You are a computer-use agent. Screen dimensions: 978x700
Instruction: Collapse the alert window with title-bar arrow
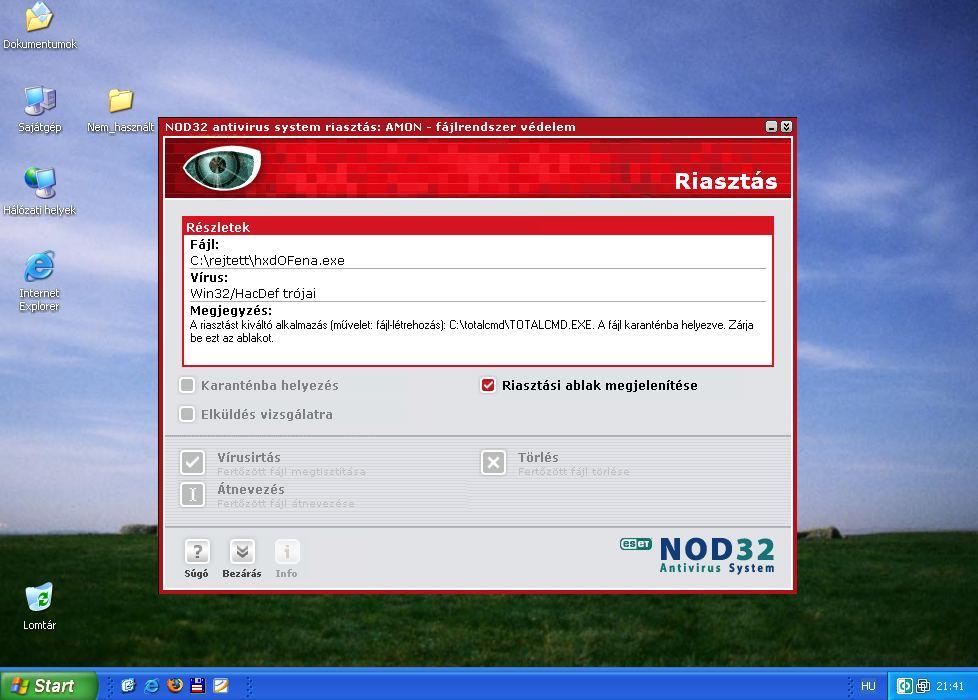(787, 127)
